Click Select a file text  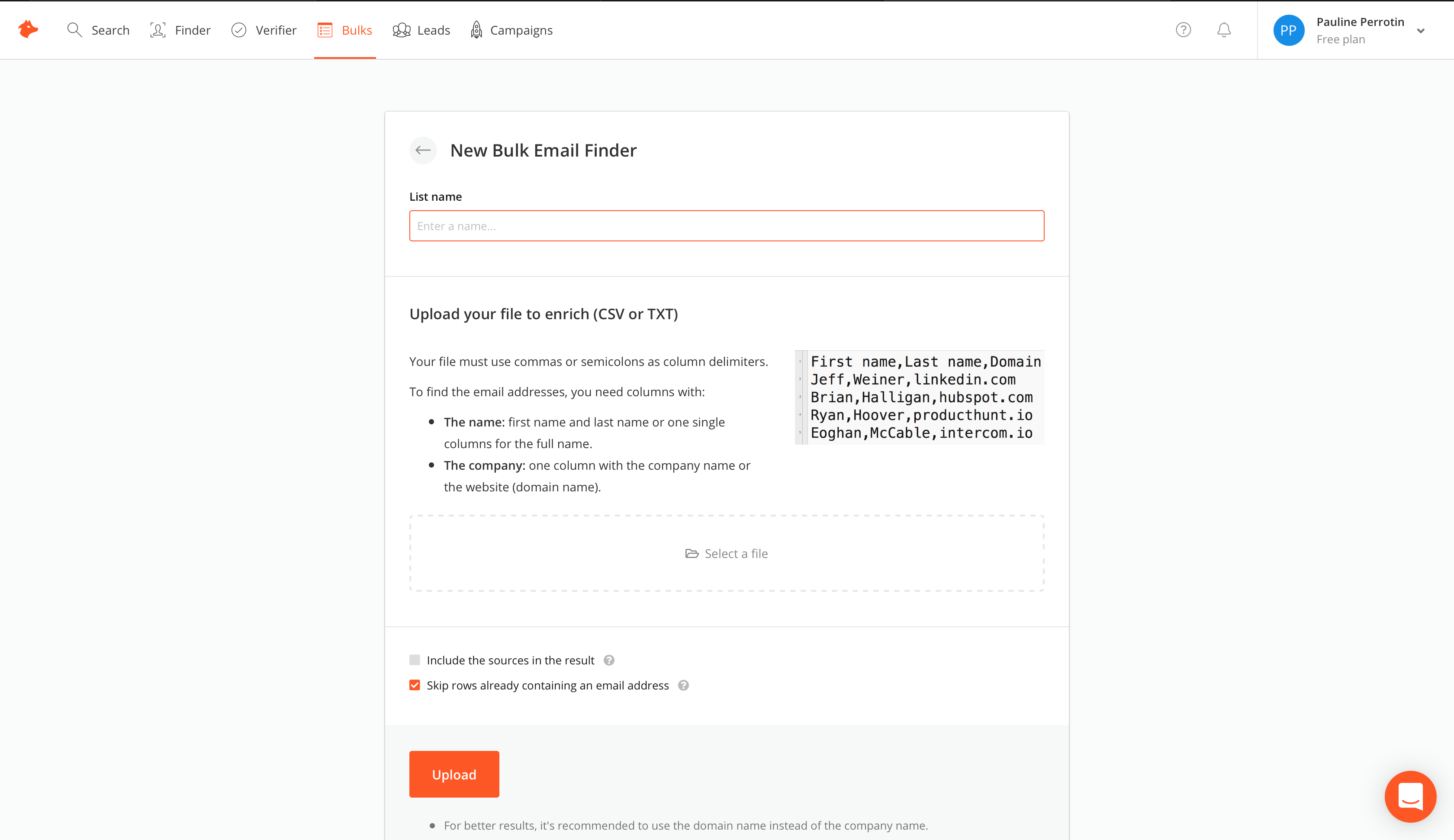(736, 554)
